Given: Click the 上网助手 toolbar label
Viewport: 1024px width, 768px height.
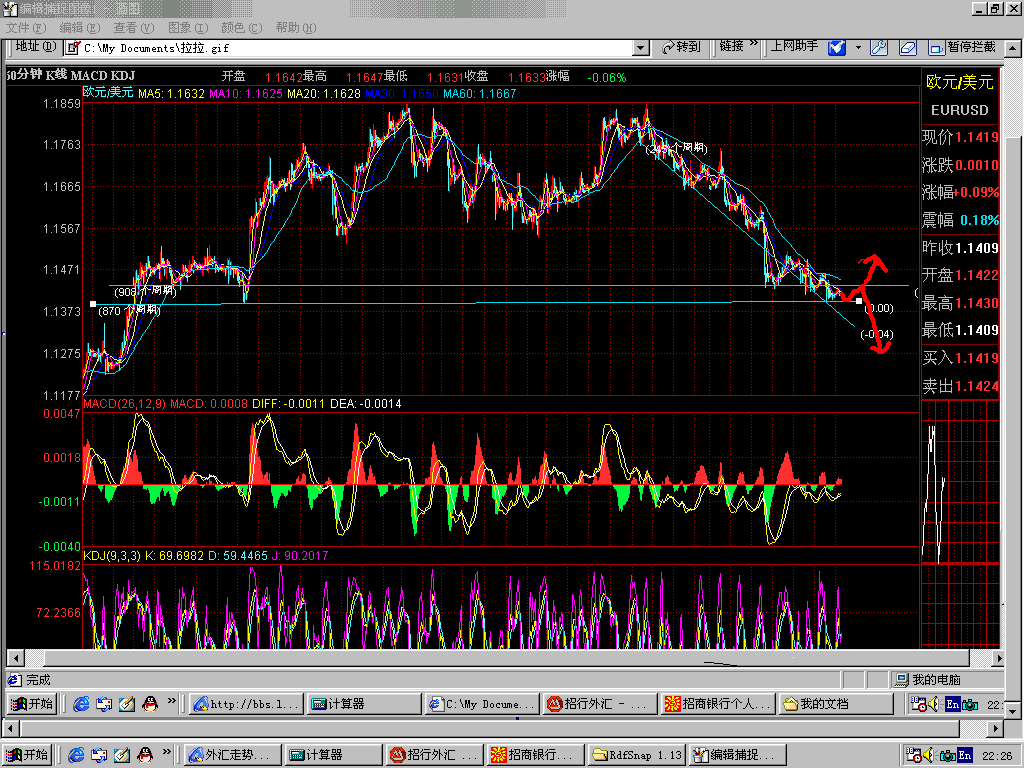Looking at the screenshot, I should pos(794,46).
